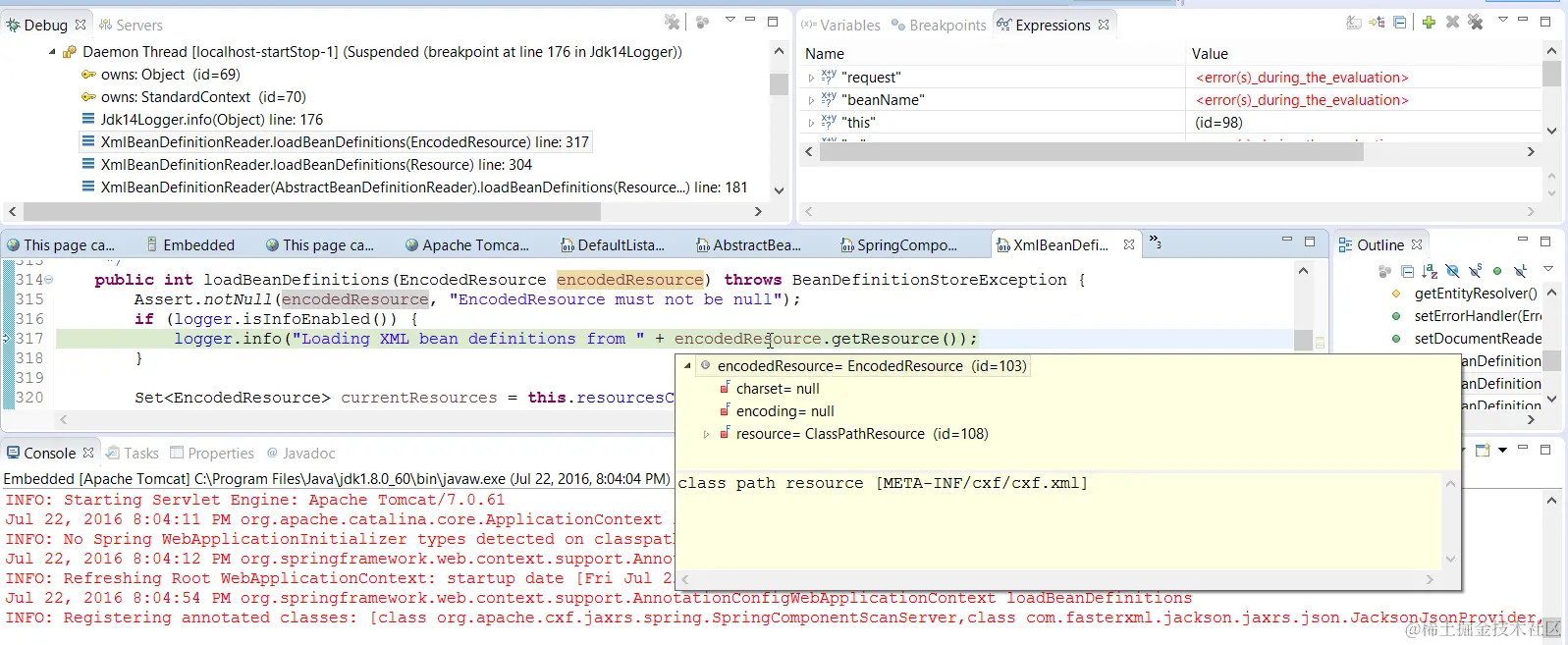Expand the "this" expression row

pos(811,123)
